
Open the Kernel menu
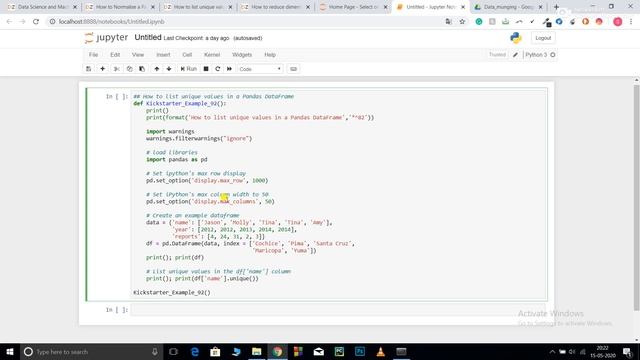pos(212,55)
